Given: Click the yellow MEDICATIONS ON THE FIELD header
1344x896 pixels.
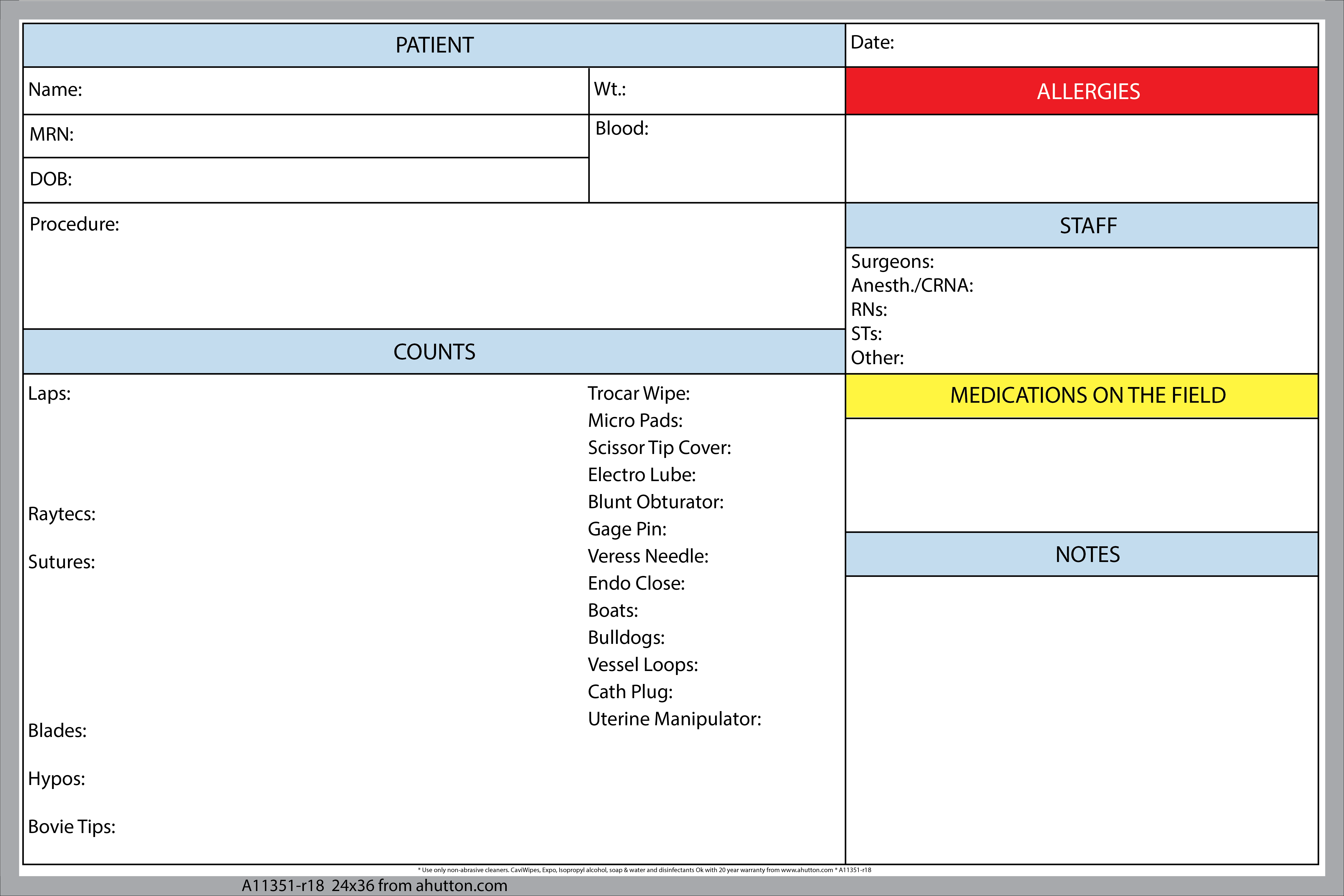Looking at the screenshot, I should pyautogui.click(x=1082, y=395).
